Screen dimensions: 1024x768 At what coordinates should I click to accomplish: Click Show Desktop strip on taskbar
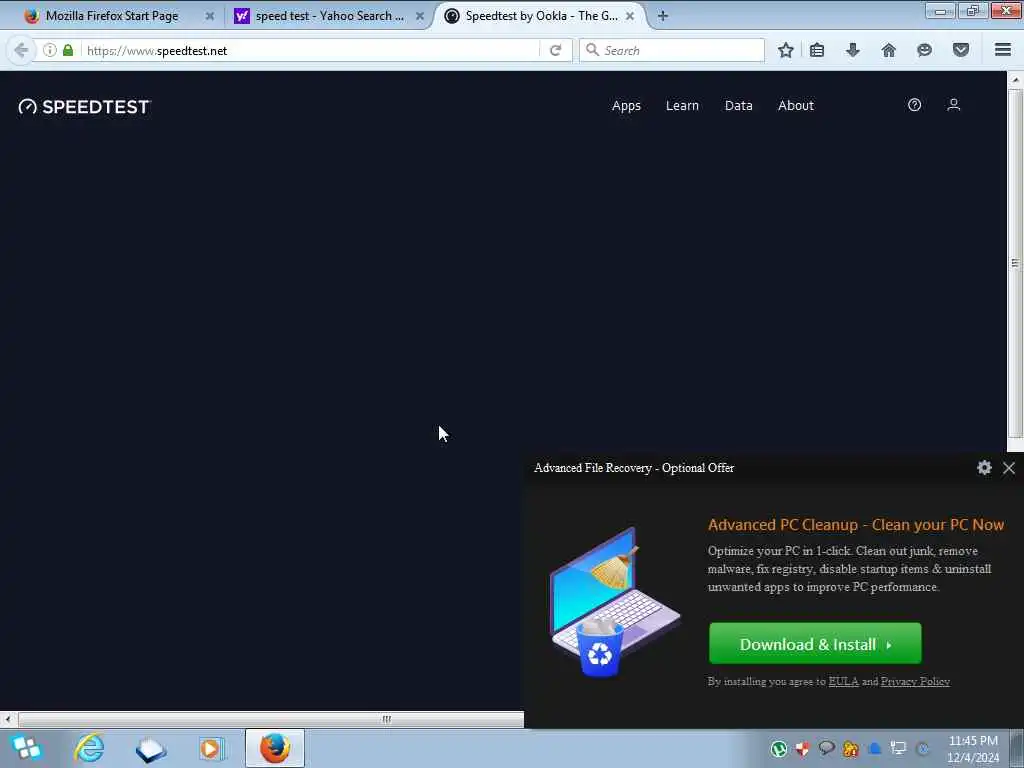click(x=1017, y=748)
